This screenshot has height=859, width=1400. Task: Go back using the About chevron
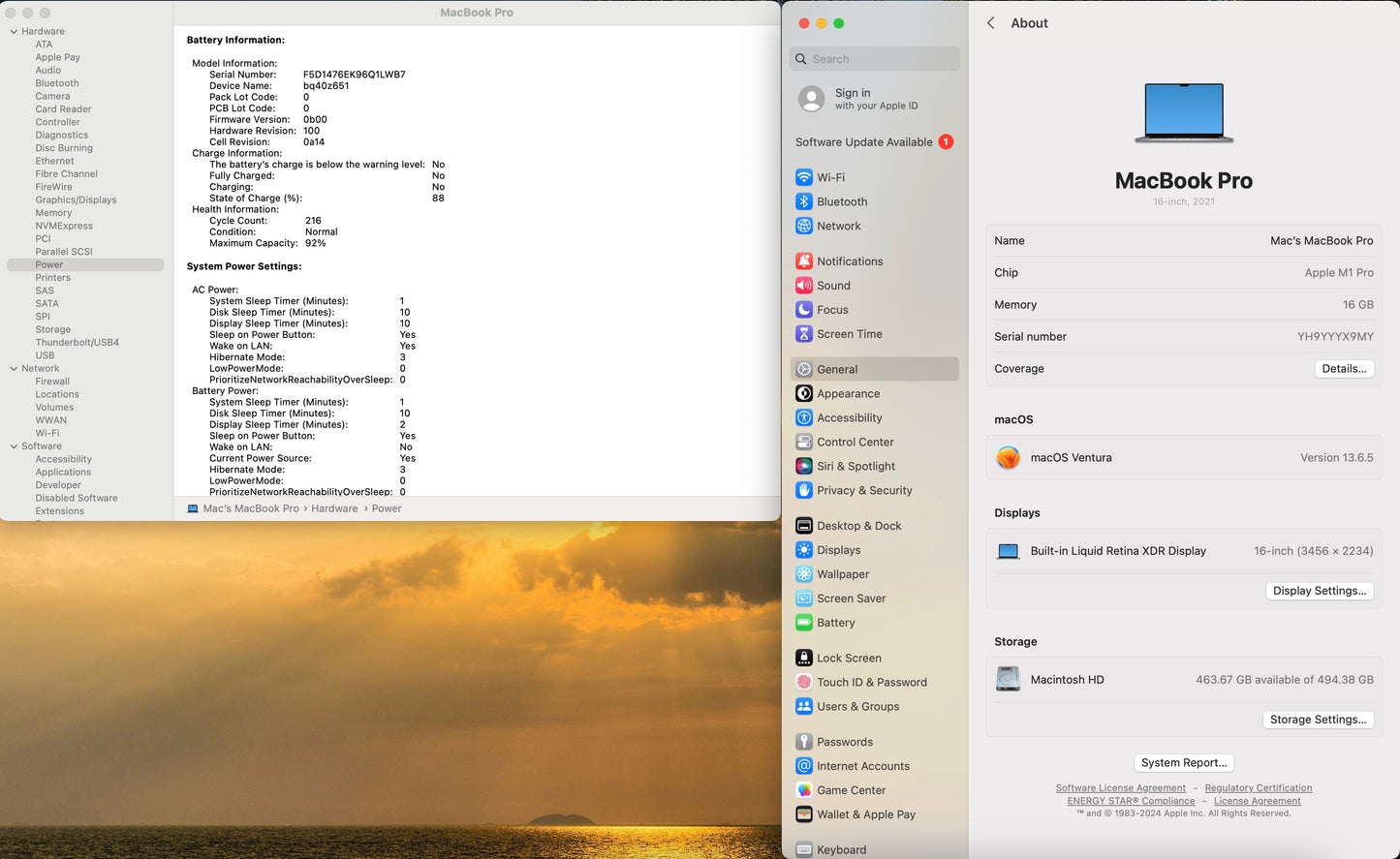pos(990,23)
